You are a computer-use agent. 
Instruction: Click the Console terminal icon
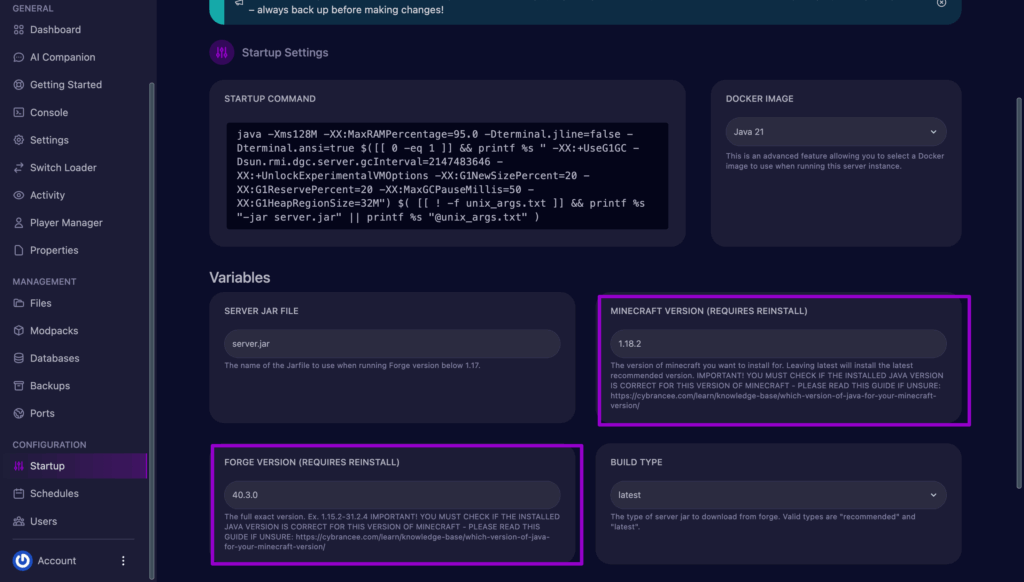[x=19, y=113]
